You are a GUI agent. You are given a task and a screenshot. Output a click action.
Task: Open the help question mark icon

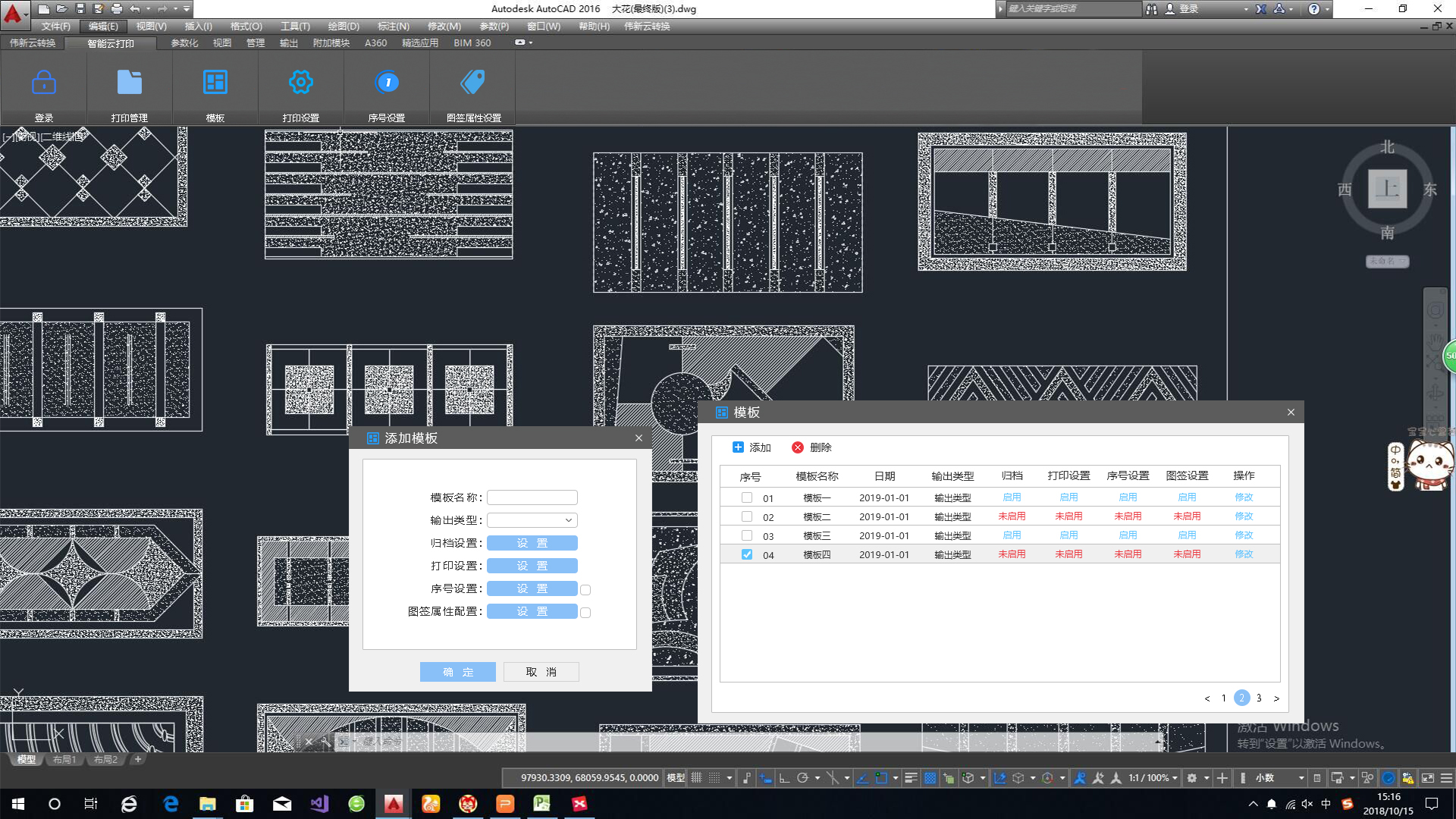[1314, 9]
